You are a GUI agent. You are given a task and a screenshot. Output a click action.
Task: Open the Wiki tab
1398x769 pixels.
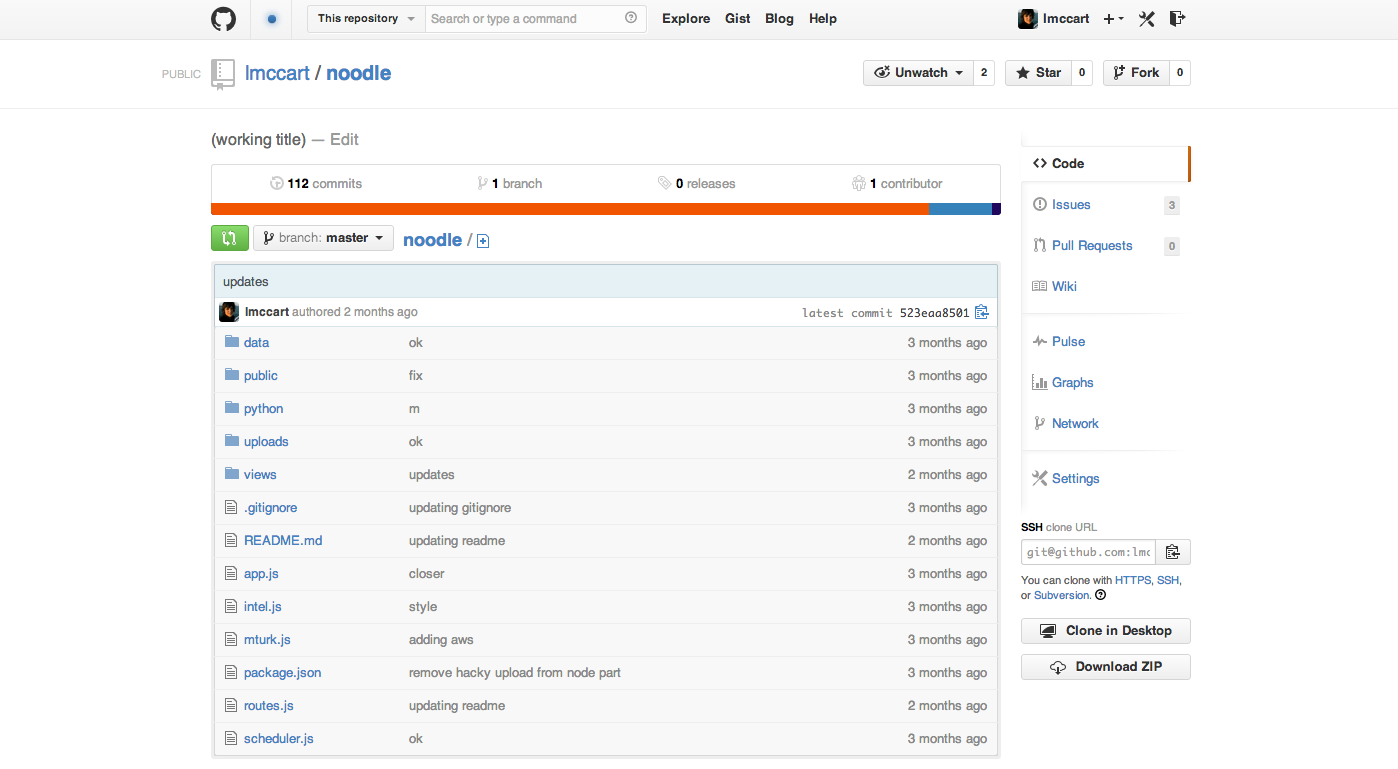click(x=1105, y=287)
